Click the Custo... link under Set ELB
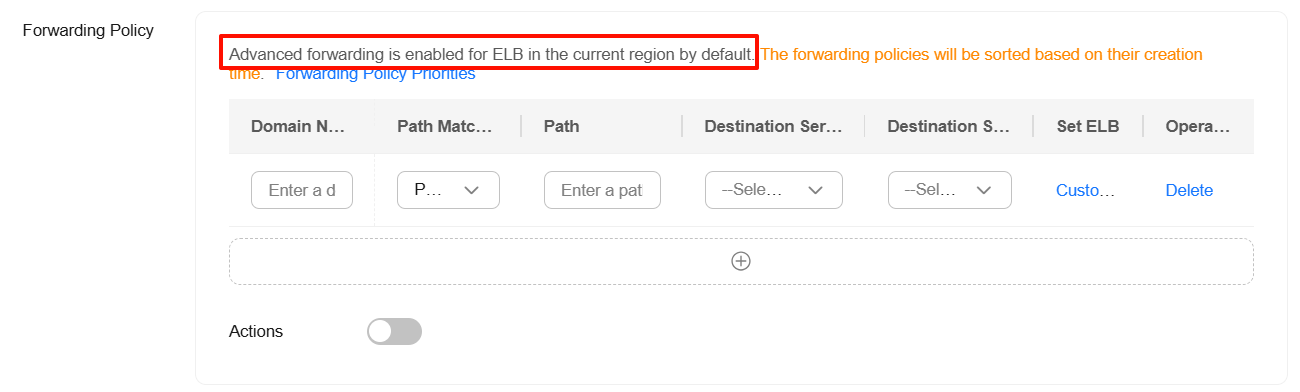Image resolution: width=1300 pixels, height=392 pixels. 1085,190
